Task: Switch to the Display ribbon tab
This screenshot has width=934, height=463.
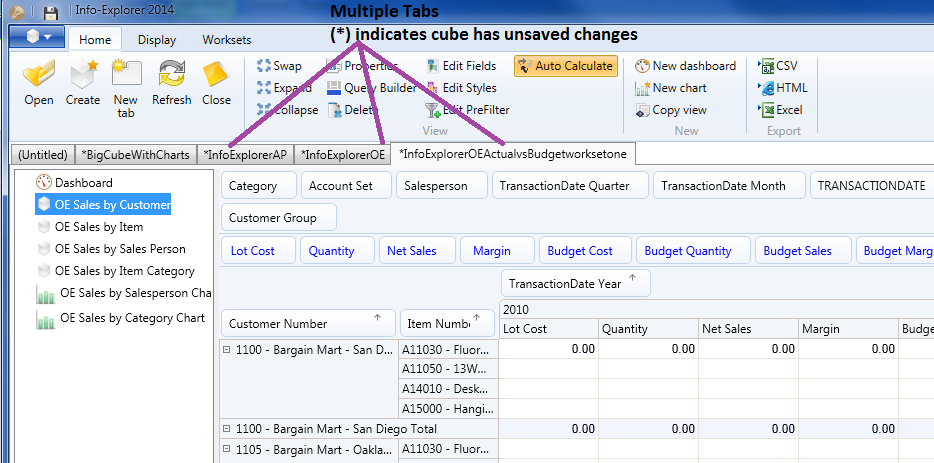Action: point(157,40)
